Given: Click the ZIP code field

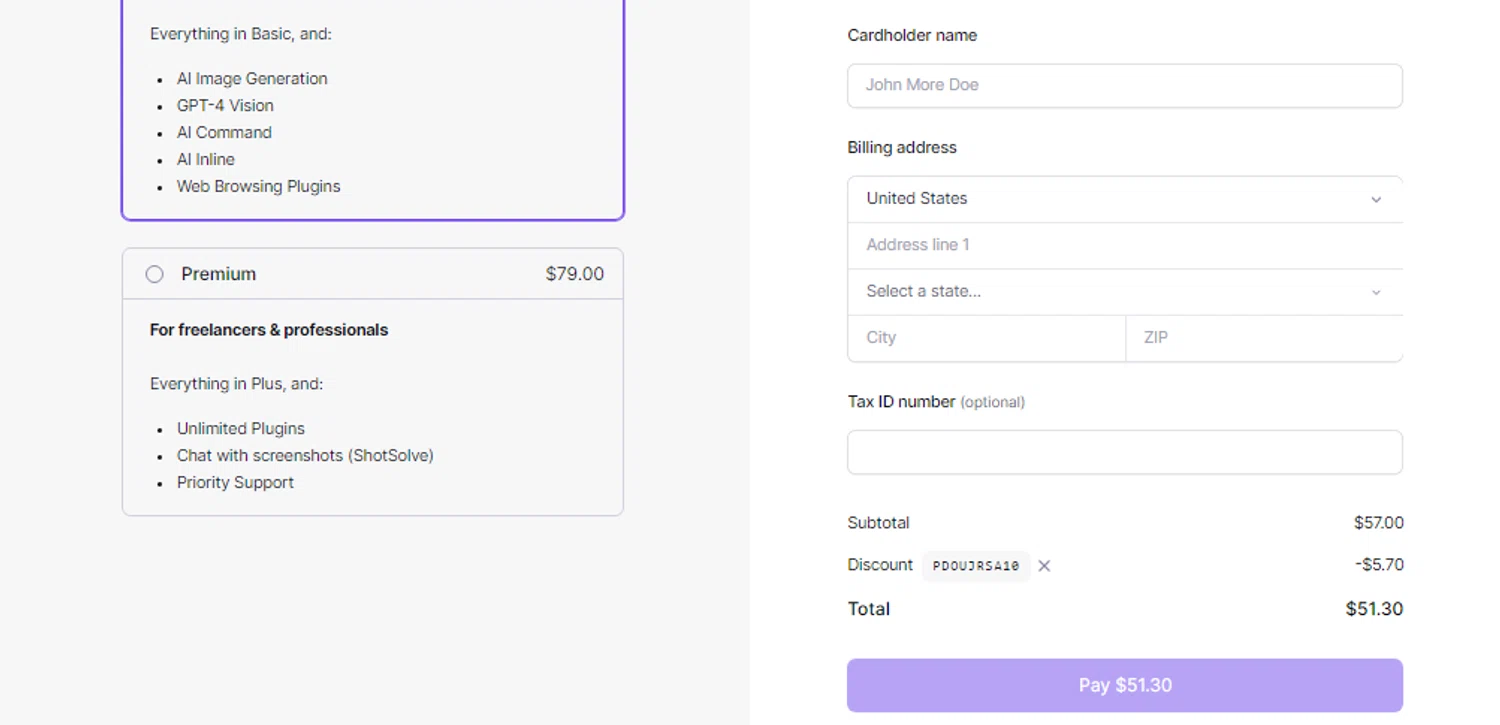Looking at the screenshot, I should click(1265, 338).
